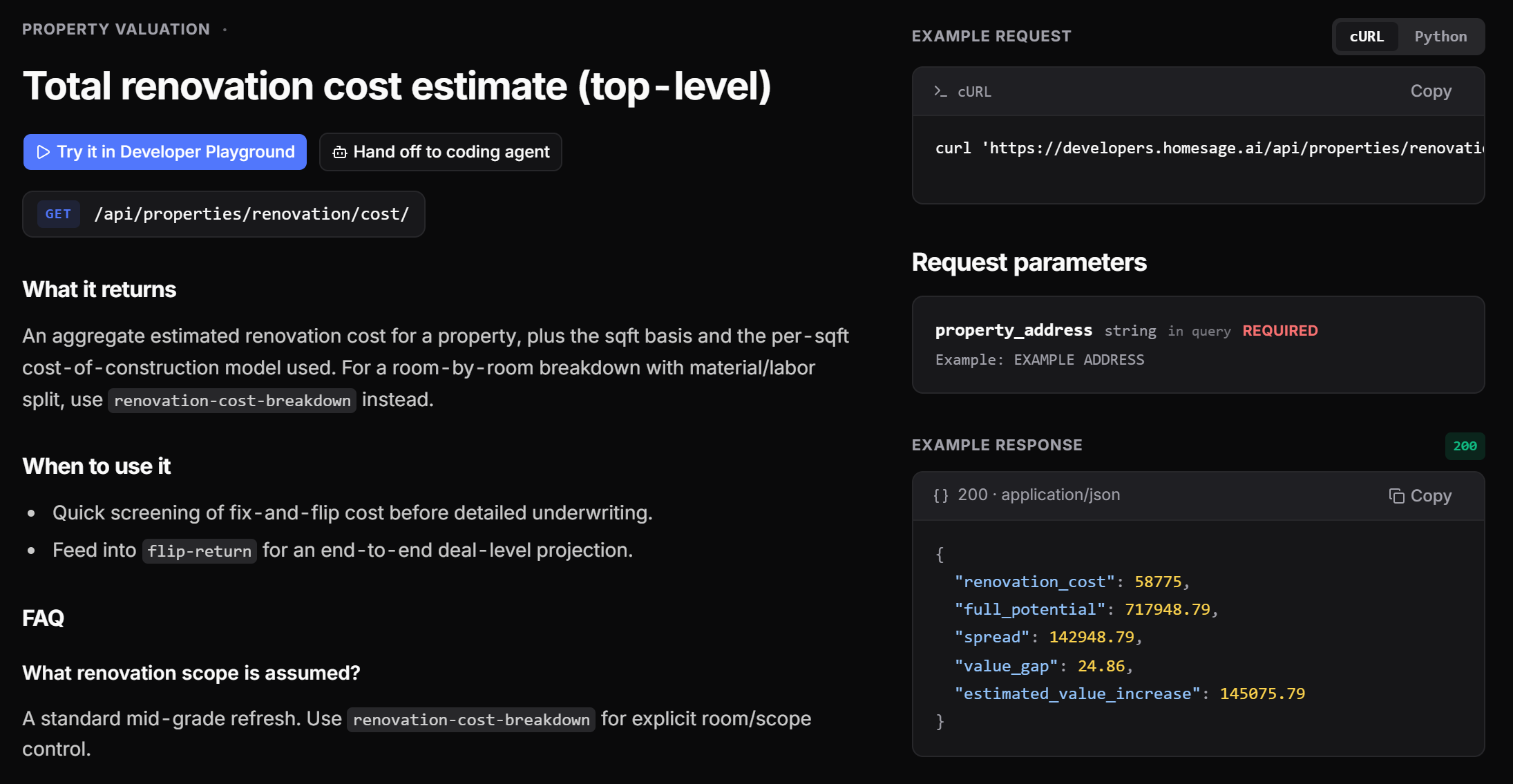The image size is (1513, 784).
Task: Click the "full_potential": 717948.79 line
Action: pos(1085,610)
